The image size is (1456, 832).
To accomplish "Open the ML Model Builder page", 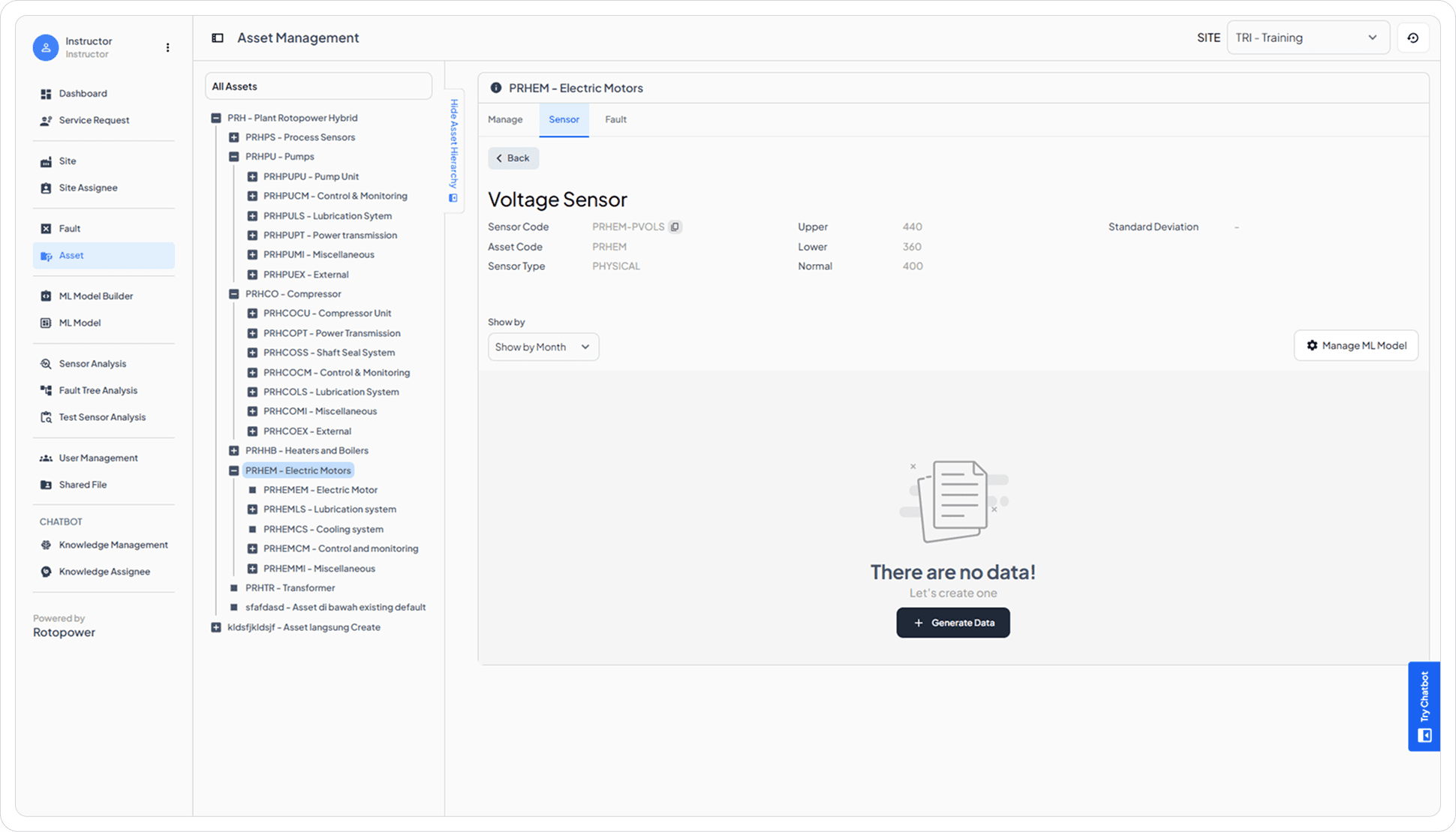I will [95, 296].
